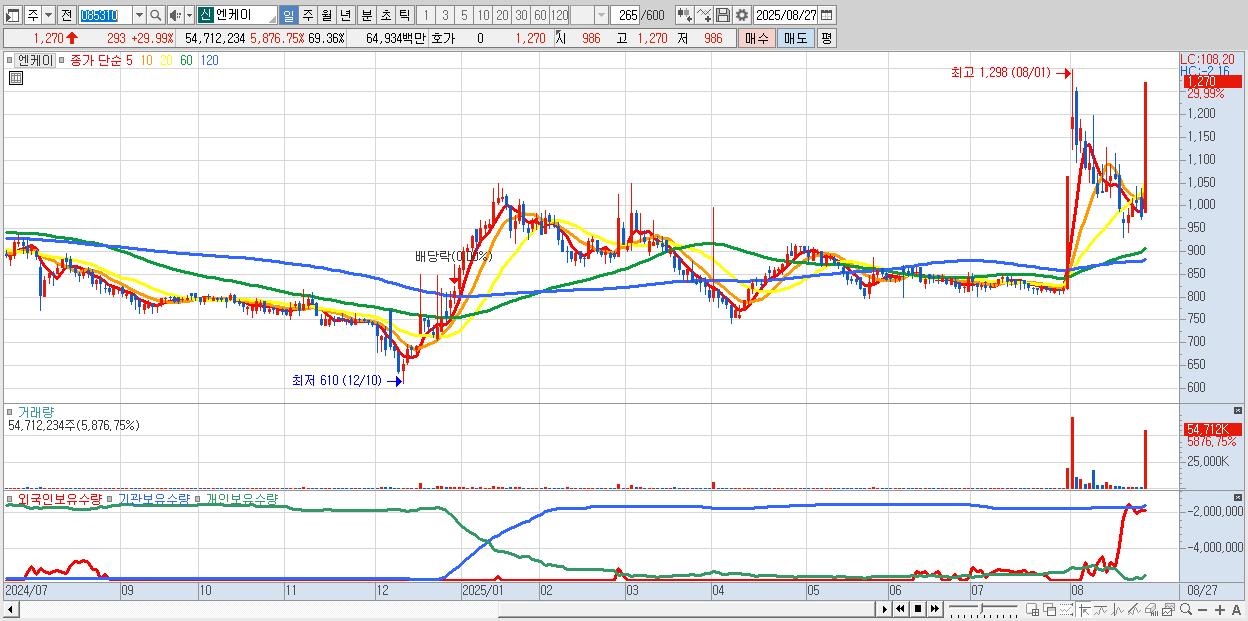Select the 년 yearly chart period
1248x621 pixels.
tap(345, 15)
